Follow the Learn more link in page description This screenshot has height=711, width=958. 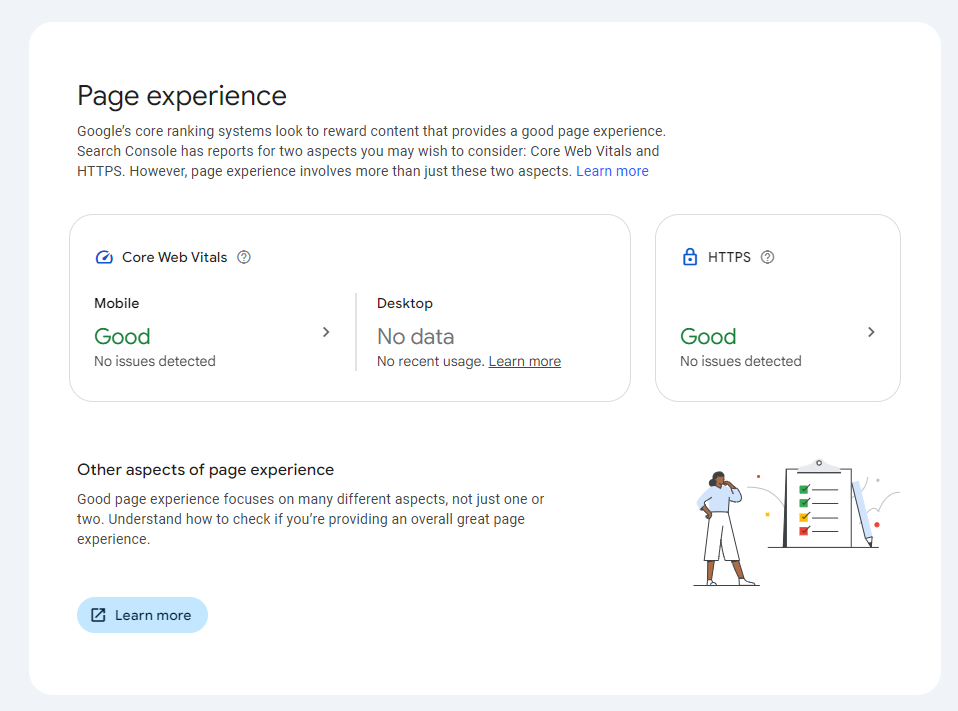tap(612, 171)
